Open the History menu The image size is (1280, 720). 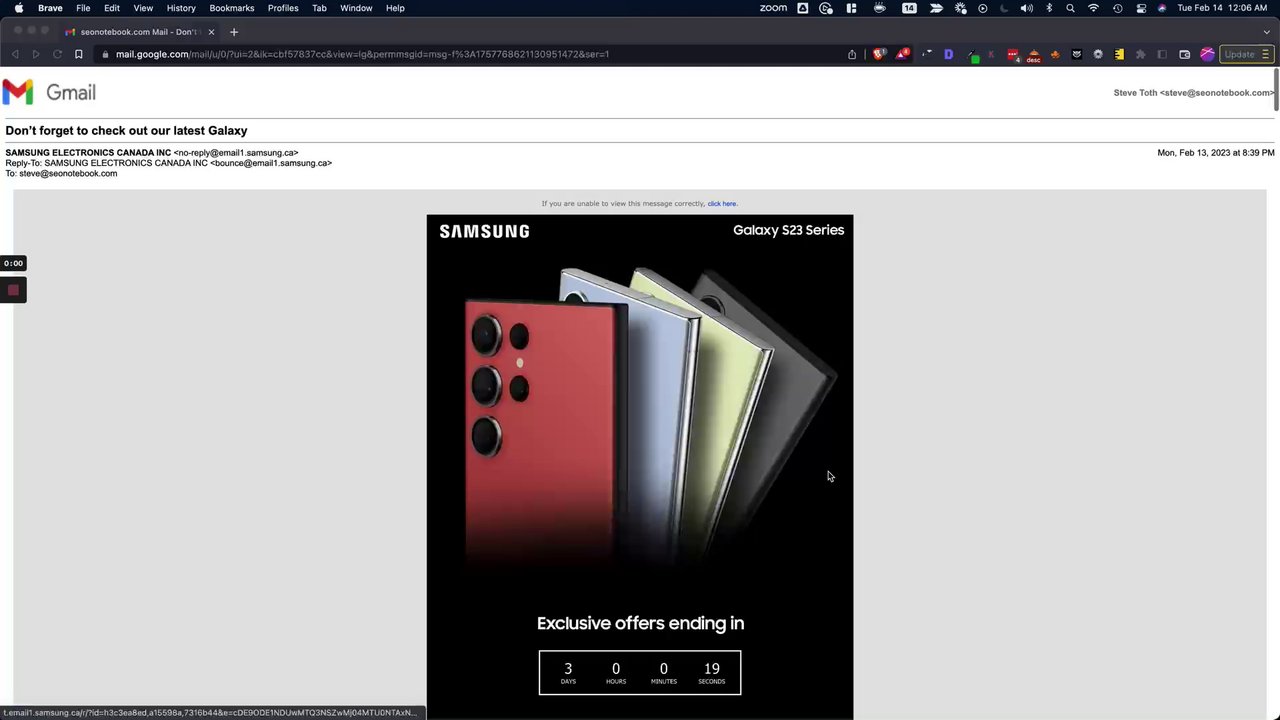[181, 8]
